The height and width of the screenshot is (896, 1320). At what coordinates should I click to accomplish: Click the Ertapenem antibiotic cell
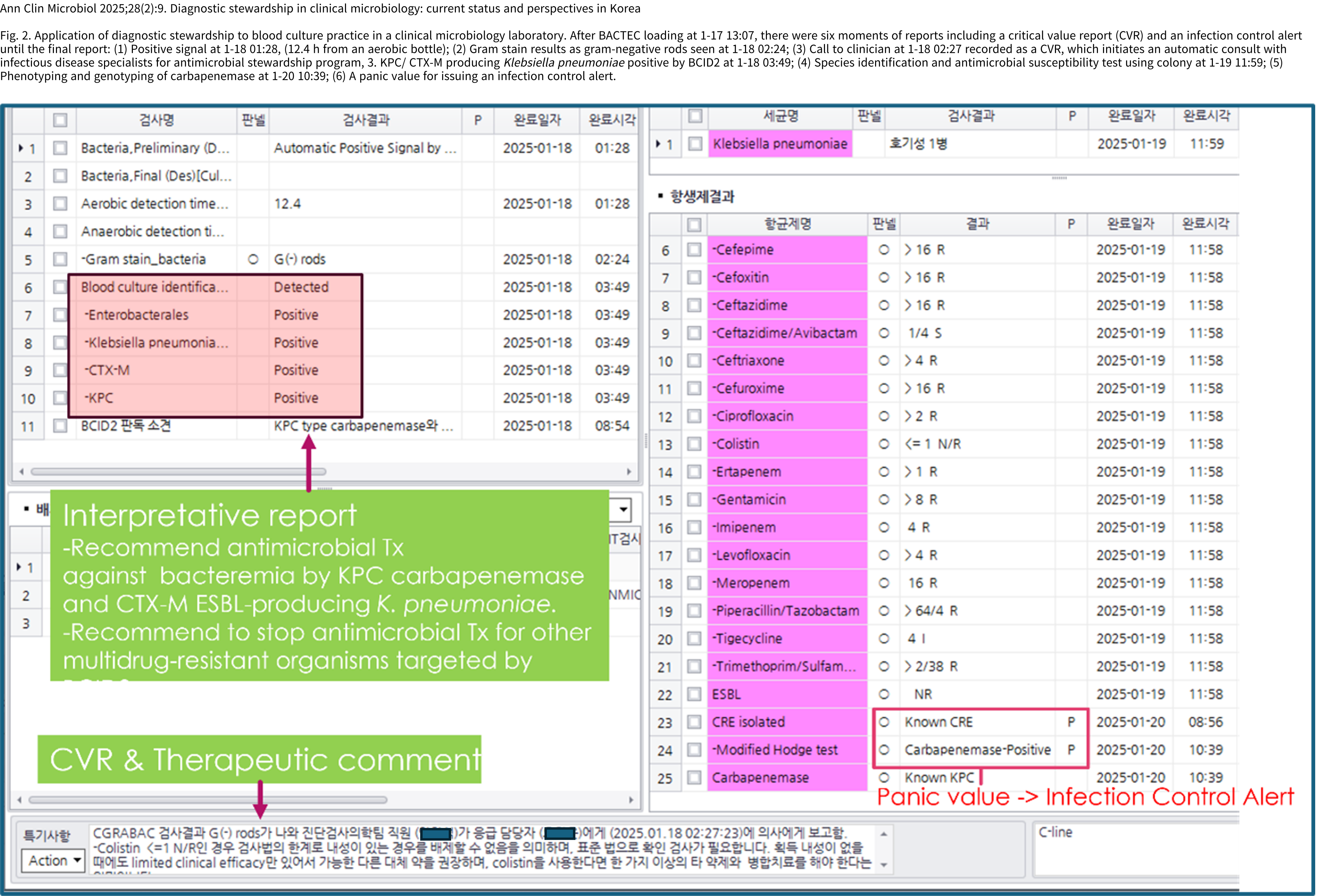(x=787, y=471)
